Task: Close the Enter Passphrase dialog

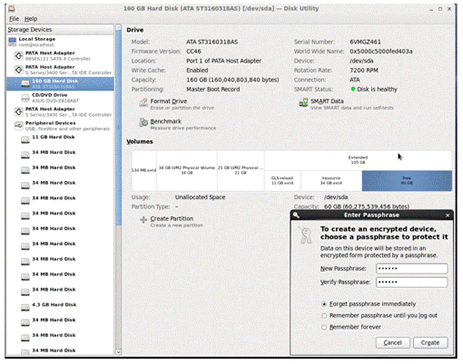Action: click(447, 215)
